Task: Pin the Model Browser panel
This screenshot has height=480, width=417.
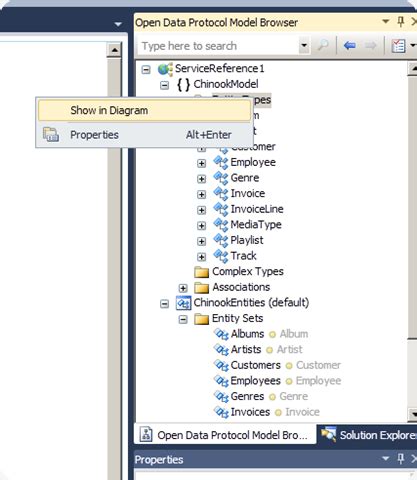Action: tap(401, 22)
